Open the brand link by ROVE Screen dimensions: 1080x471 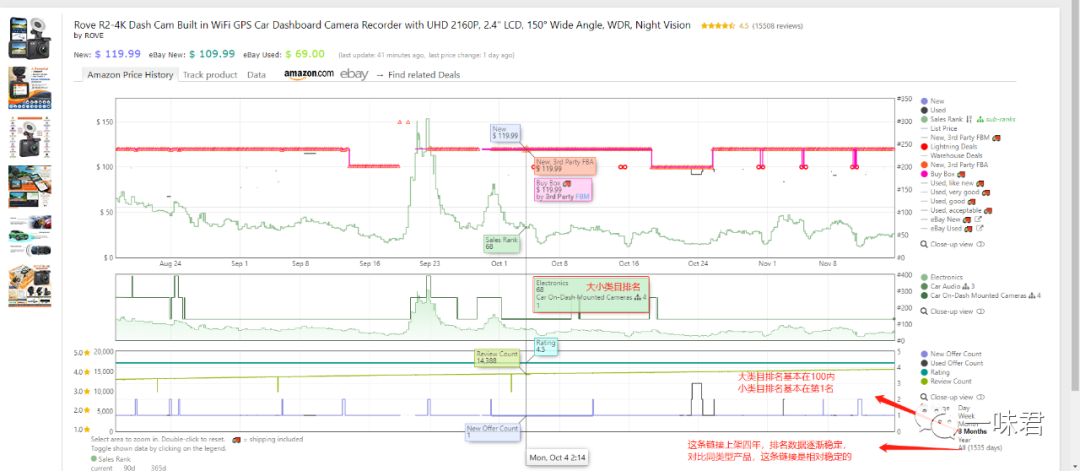(x=88, y=36)
